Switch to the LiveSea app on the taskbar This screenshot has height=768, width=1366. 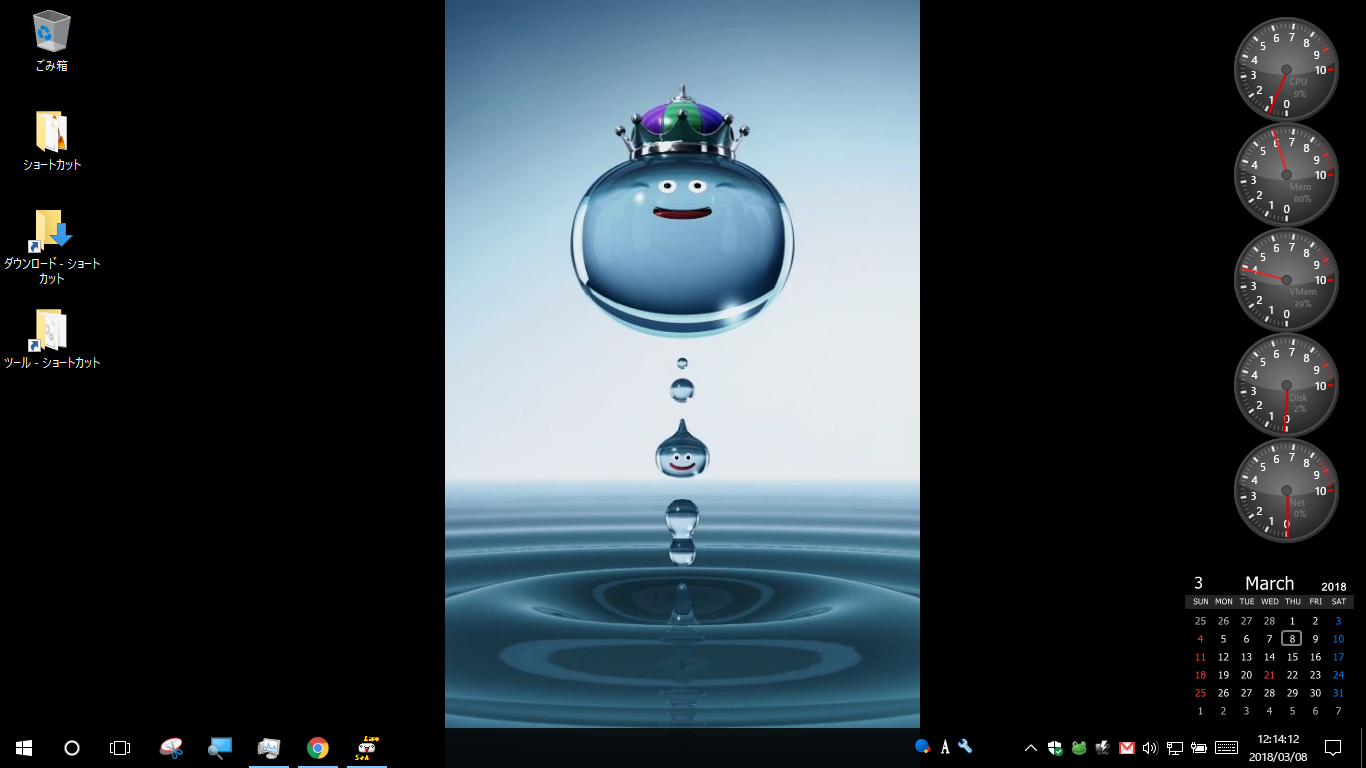coord(367,747)
